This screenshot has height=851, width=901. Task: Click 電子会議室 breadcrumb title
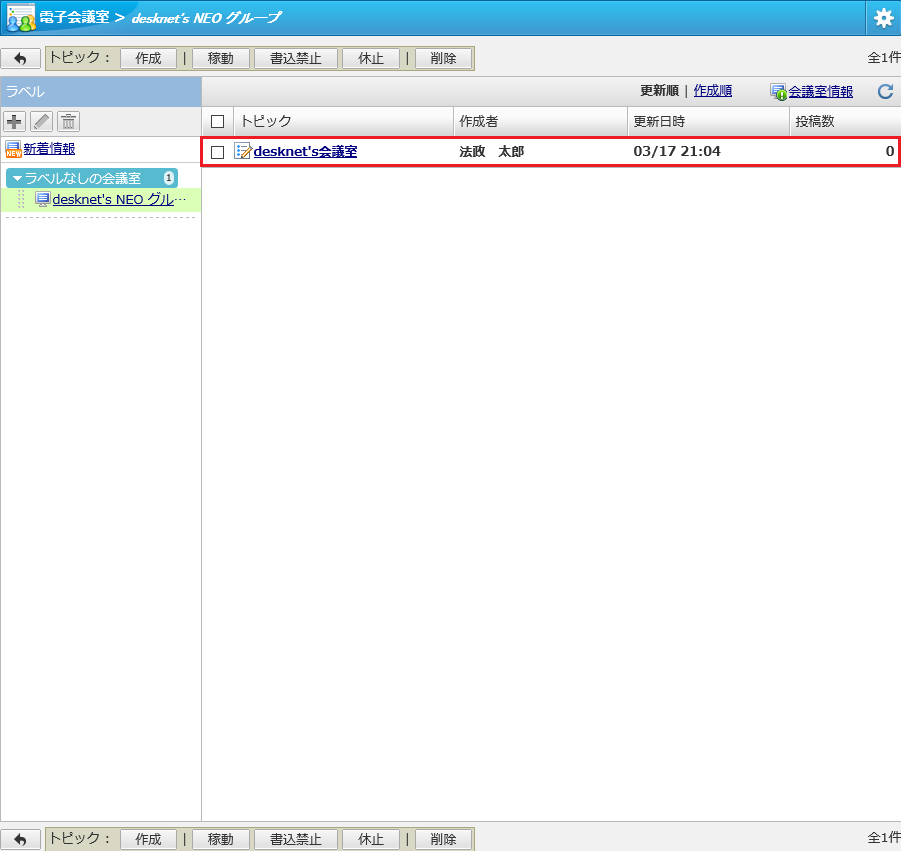pos(74,17)
